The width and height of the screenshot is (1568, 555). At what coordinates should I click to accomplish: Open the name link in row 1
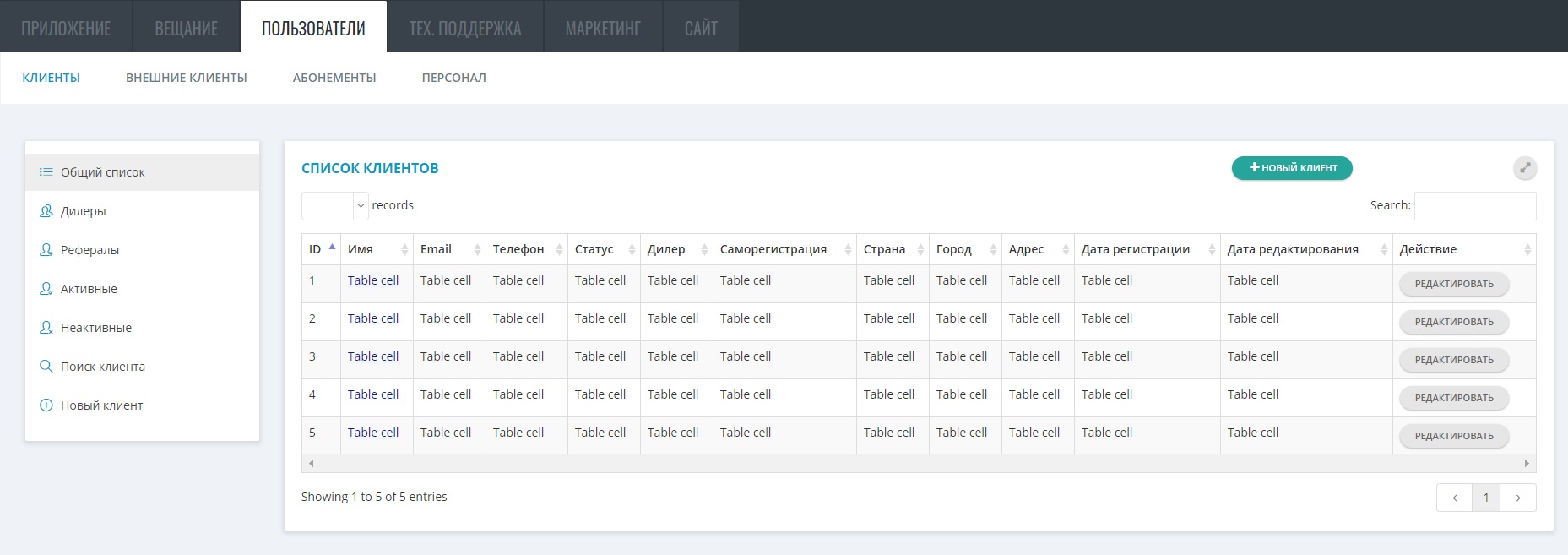(373, 280)
